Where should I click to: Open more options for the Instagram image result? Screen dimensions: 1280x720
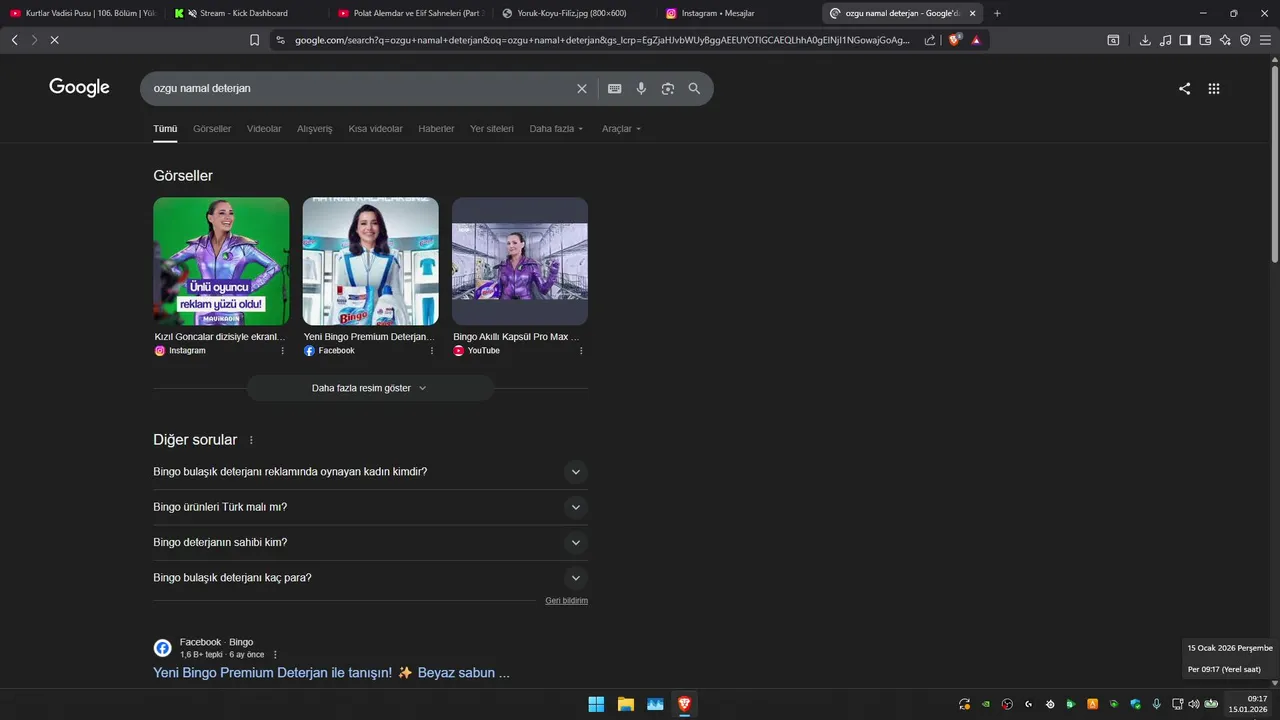[x=282, y=351]
